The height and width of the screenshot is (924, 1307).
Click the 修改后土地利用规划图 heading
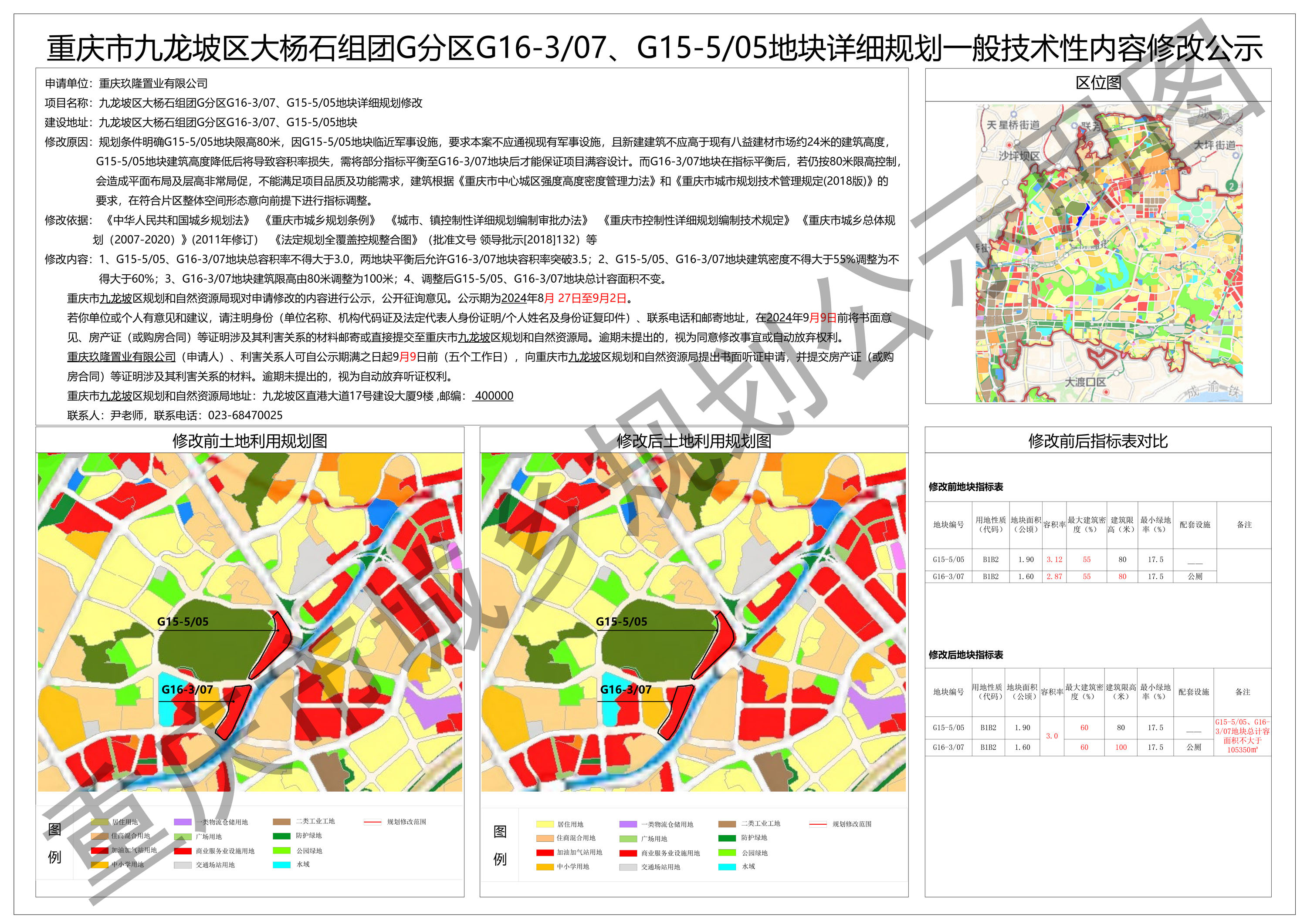point(694,441)
